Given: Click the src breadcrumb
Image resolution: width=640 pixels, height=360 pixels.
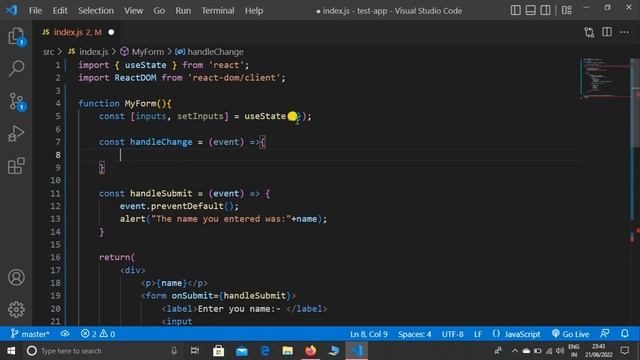Looking at the screenshot, I should coord(48,52).
